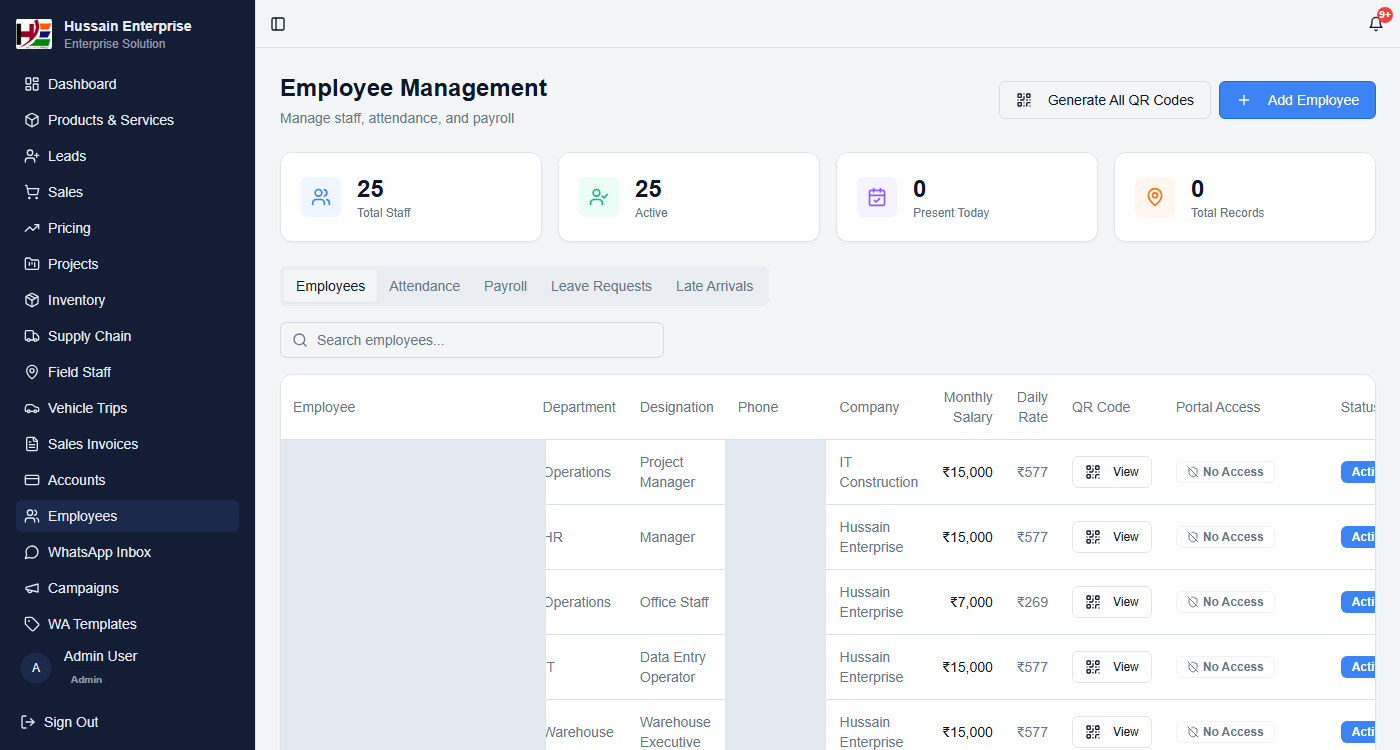
Task: Open the notifications bell icon
Action: (1376, 24)
